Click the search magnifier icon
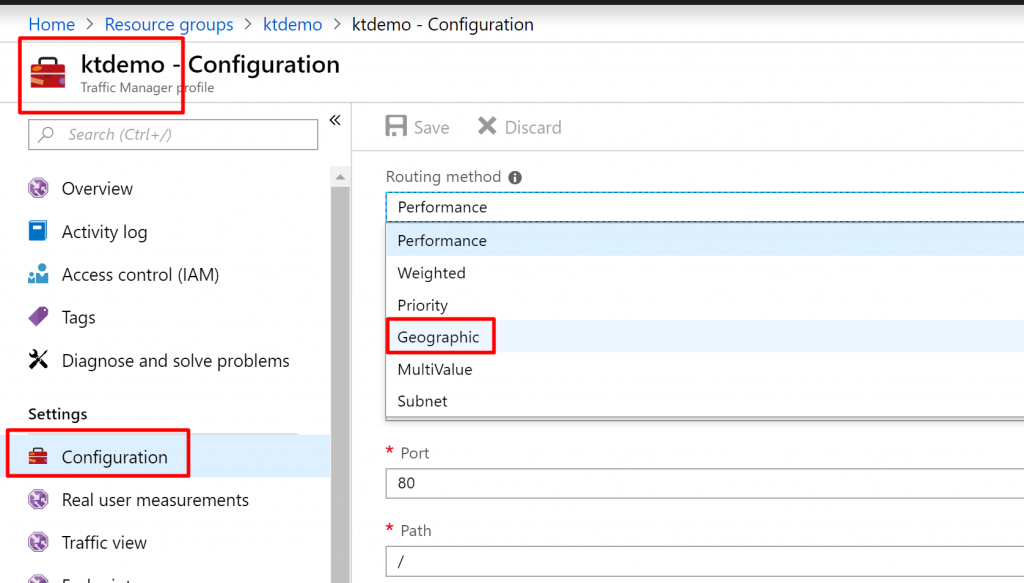This screenshot has height=583, width=1024. 46,134
